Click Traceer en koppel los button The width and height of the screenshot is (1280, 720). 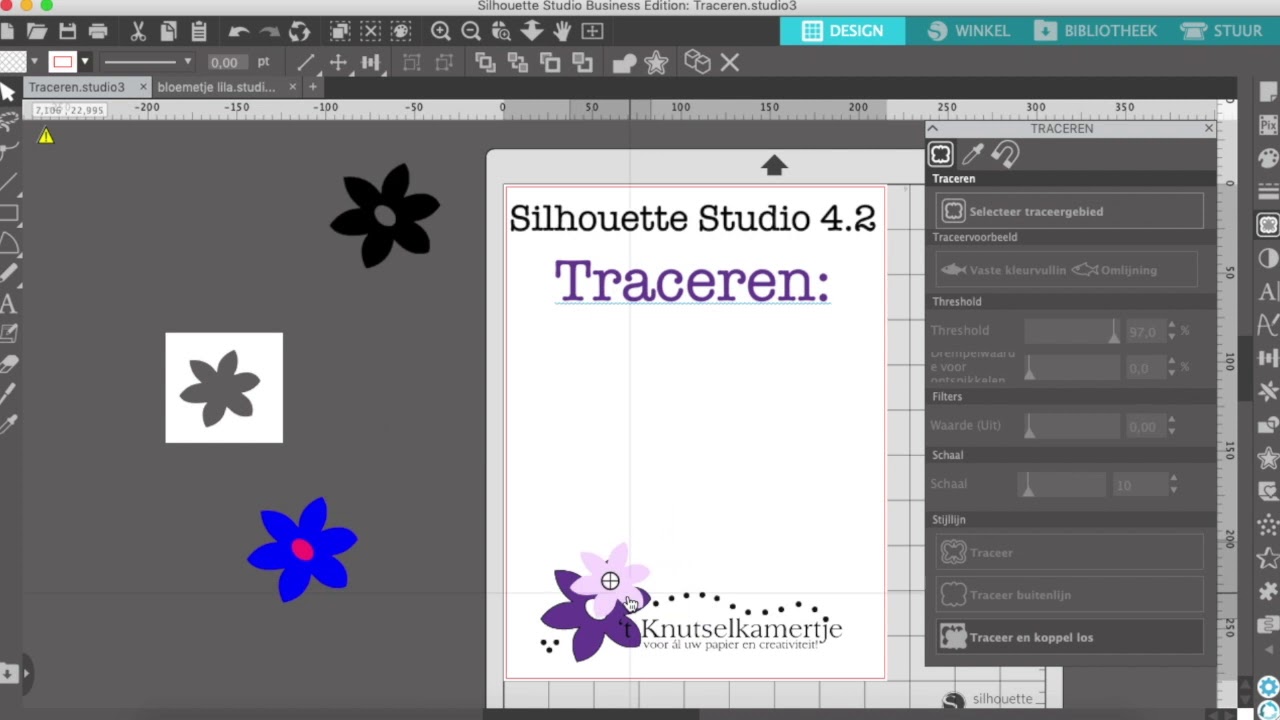pyautogui.click(x=1070, y=637)
